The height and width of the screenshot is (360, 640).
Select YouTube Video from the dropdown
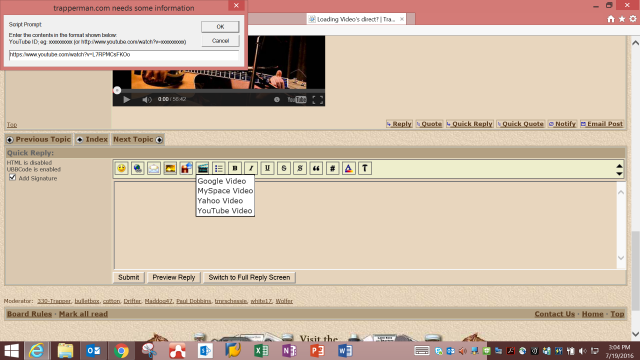[225, 211]
